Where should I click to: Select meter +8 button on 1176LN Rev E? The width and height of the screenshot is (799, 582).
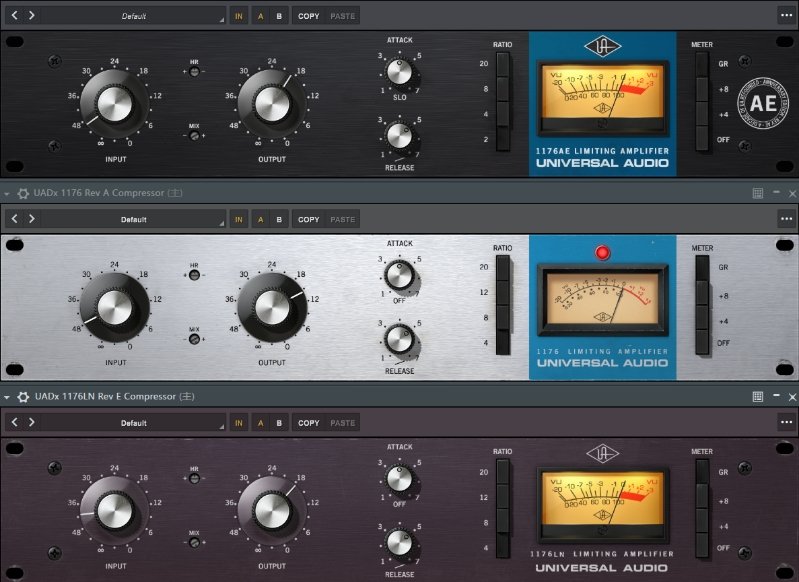point(702,497)
